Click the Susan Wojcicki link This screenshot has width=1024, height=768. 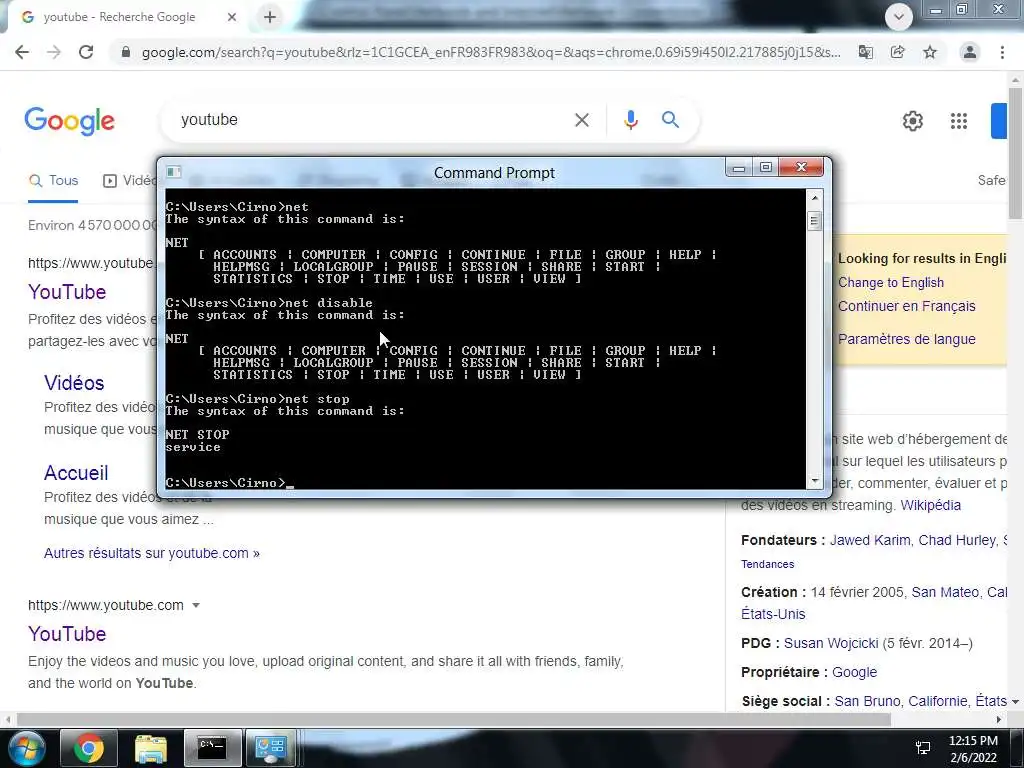831,643
